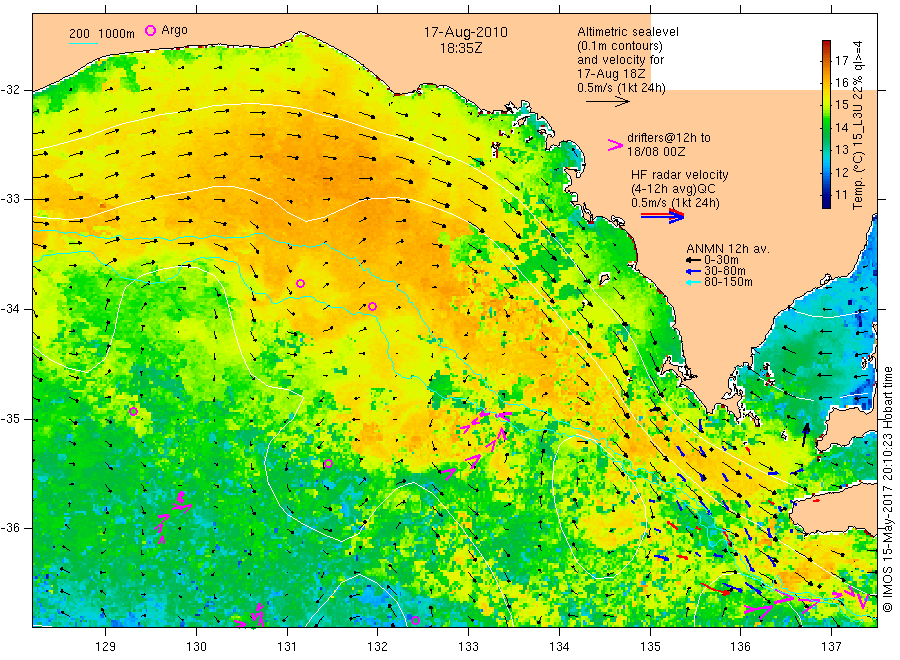Image resolution: width=900 pixels, height=660 pixels.
Task: Click the '200 1000m' depth contour label
Action: point(102,33)
